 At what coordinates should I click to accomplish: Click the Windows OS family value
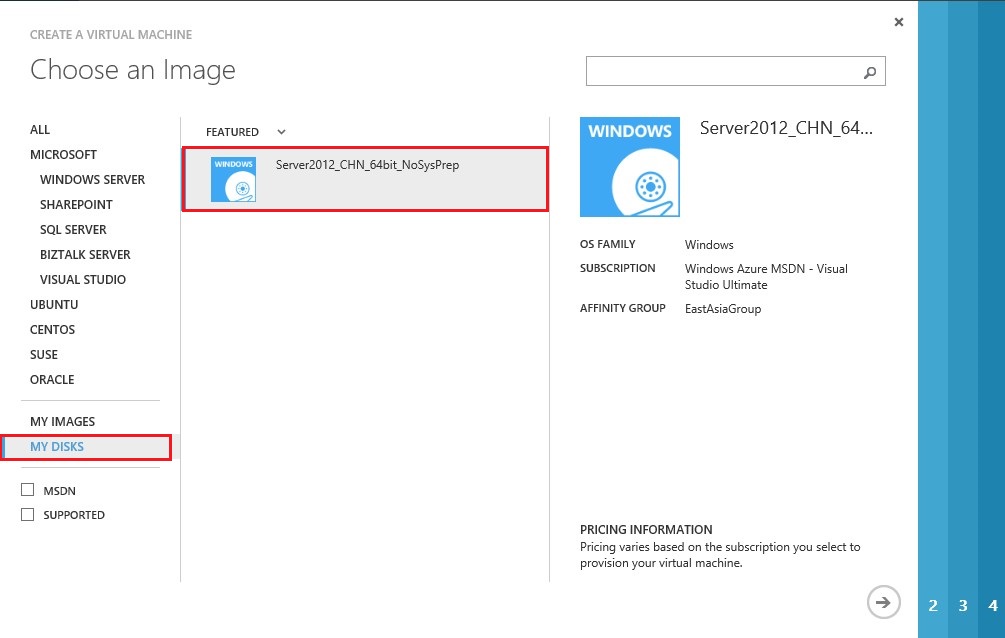coord(709,245)
